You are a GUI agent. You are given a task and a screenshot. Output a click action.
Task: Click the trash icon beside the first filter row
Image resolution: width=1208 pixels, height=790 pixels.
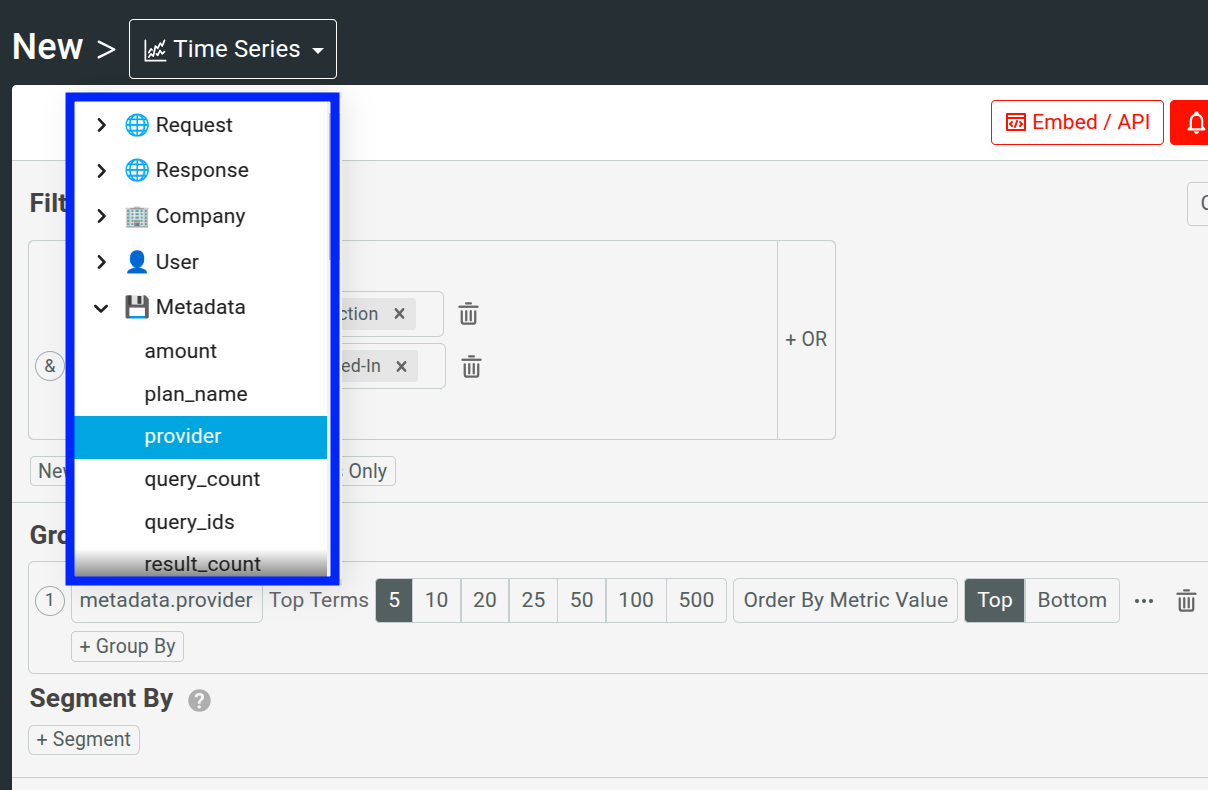[468, 313]
